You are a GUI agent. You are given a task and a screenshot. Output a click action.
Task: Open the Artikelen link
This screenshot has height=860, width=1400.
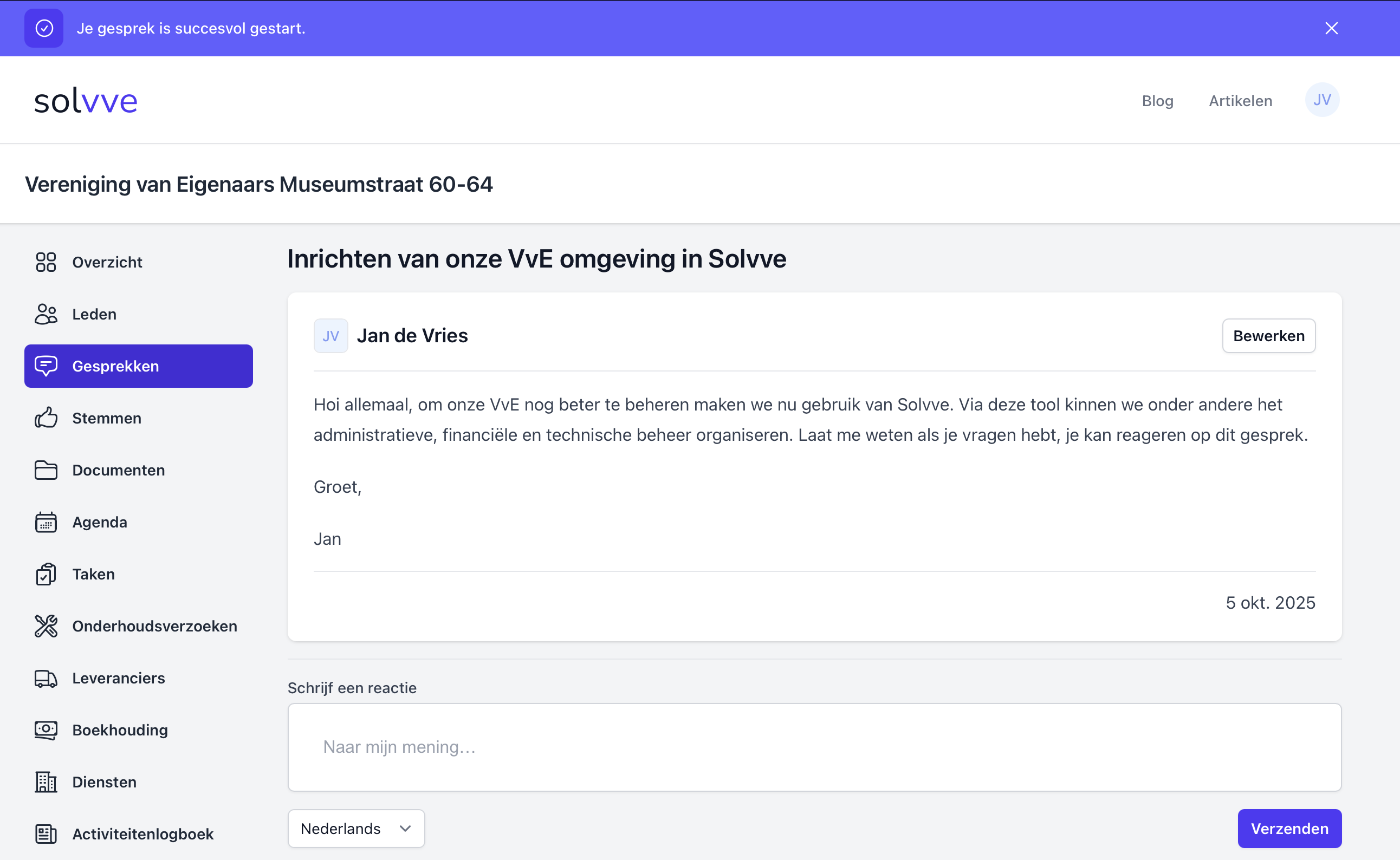pyautogui.click(x=1240, y=101)
